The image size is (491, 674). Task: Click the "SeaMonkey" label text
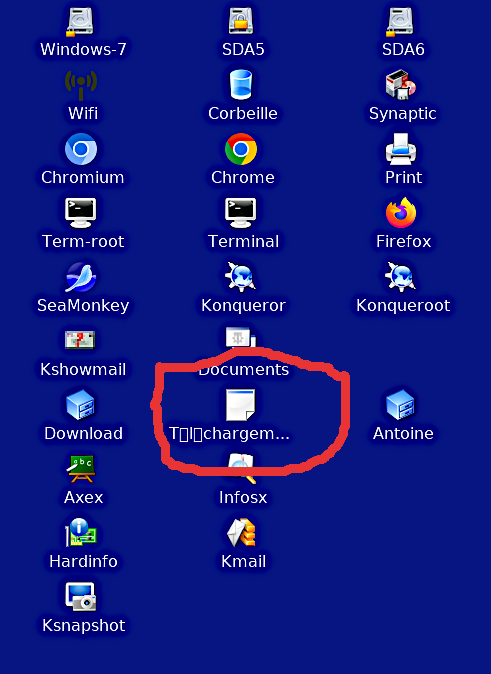[83, 306]
